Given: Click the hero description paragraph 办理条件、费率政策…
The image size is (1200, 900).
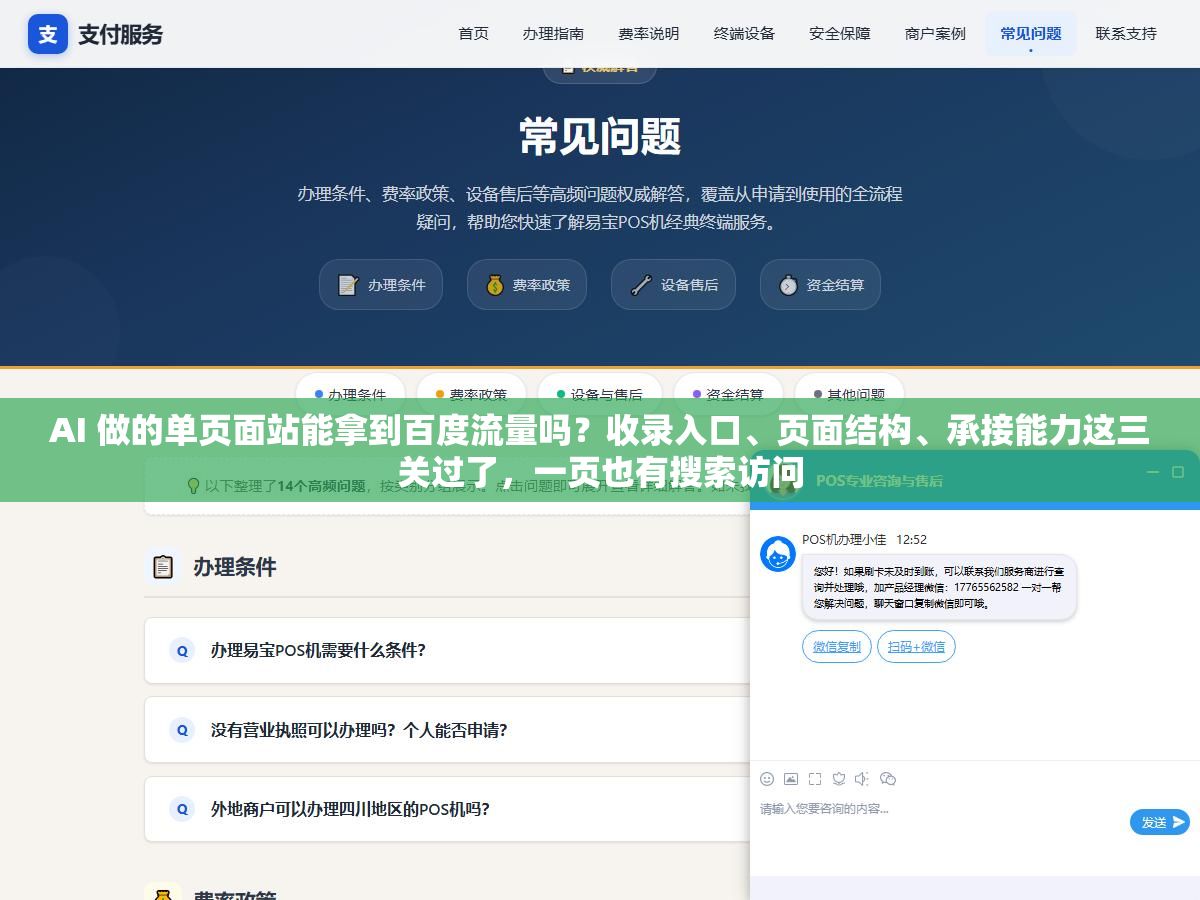Looking at the screenshot, I should pyautogui.click(x=600, y=208).
